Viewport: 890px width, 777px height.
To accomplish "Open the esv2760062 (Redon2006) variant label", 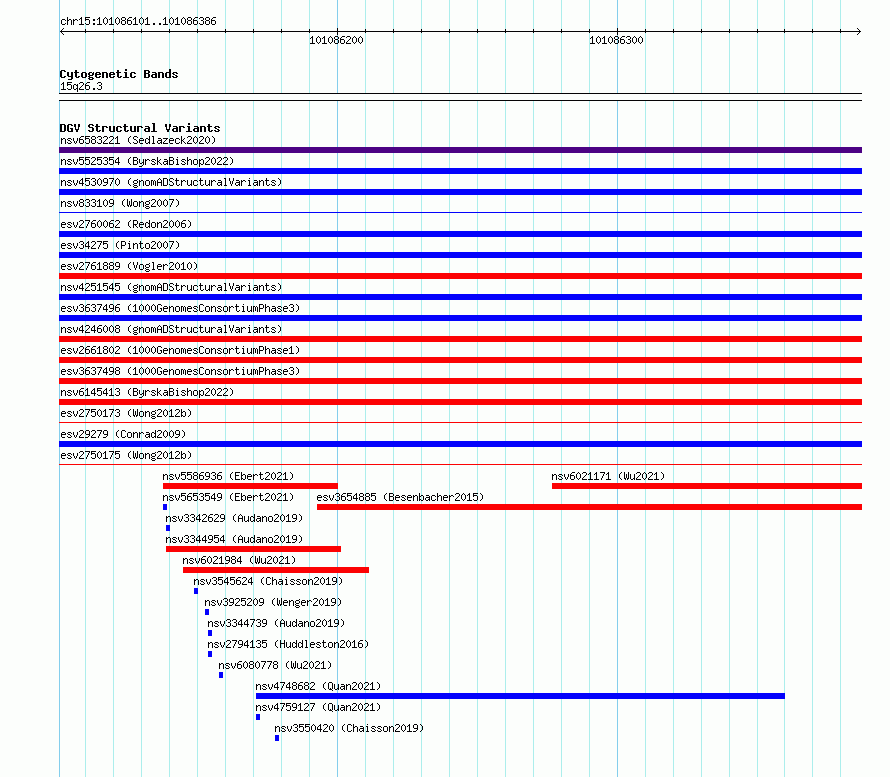I will tap(126, 224).
